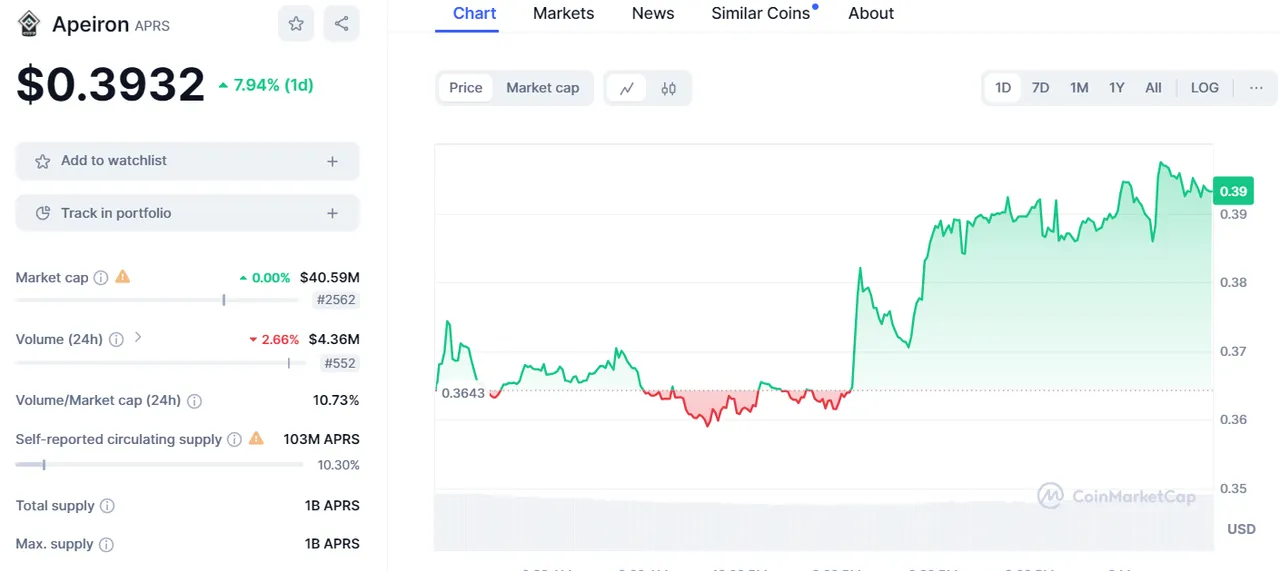Open Max. supply info icon

(x=106, y=545)
